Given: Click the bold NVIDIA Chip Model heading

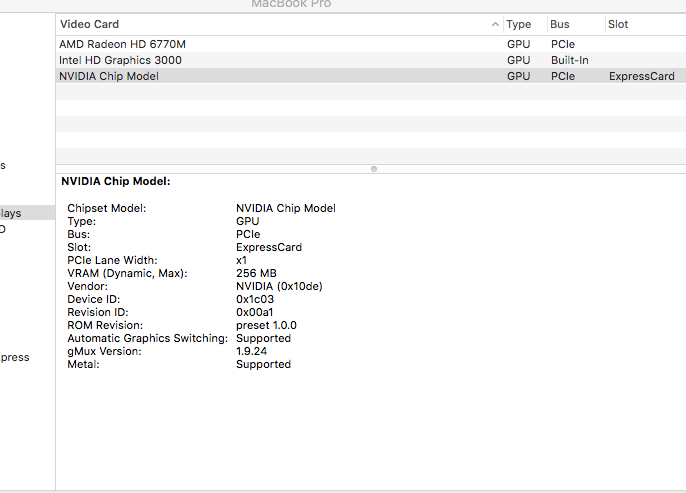Looking at the screenshot, I should (116, 181).
